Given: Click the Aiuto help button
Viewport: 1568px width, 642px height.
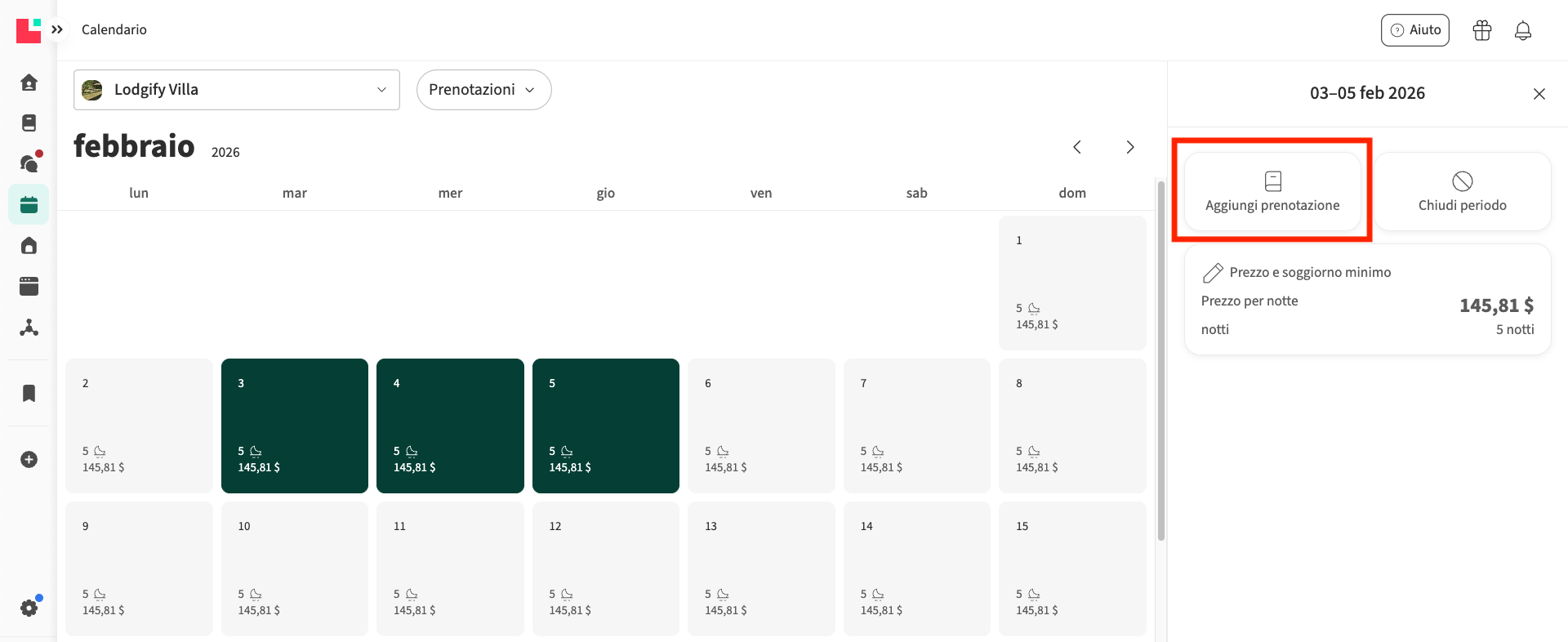Looking at the screenshot, I should click(1414, 30).
